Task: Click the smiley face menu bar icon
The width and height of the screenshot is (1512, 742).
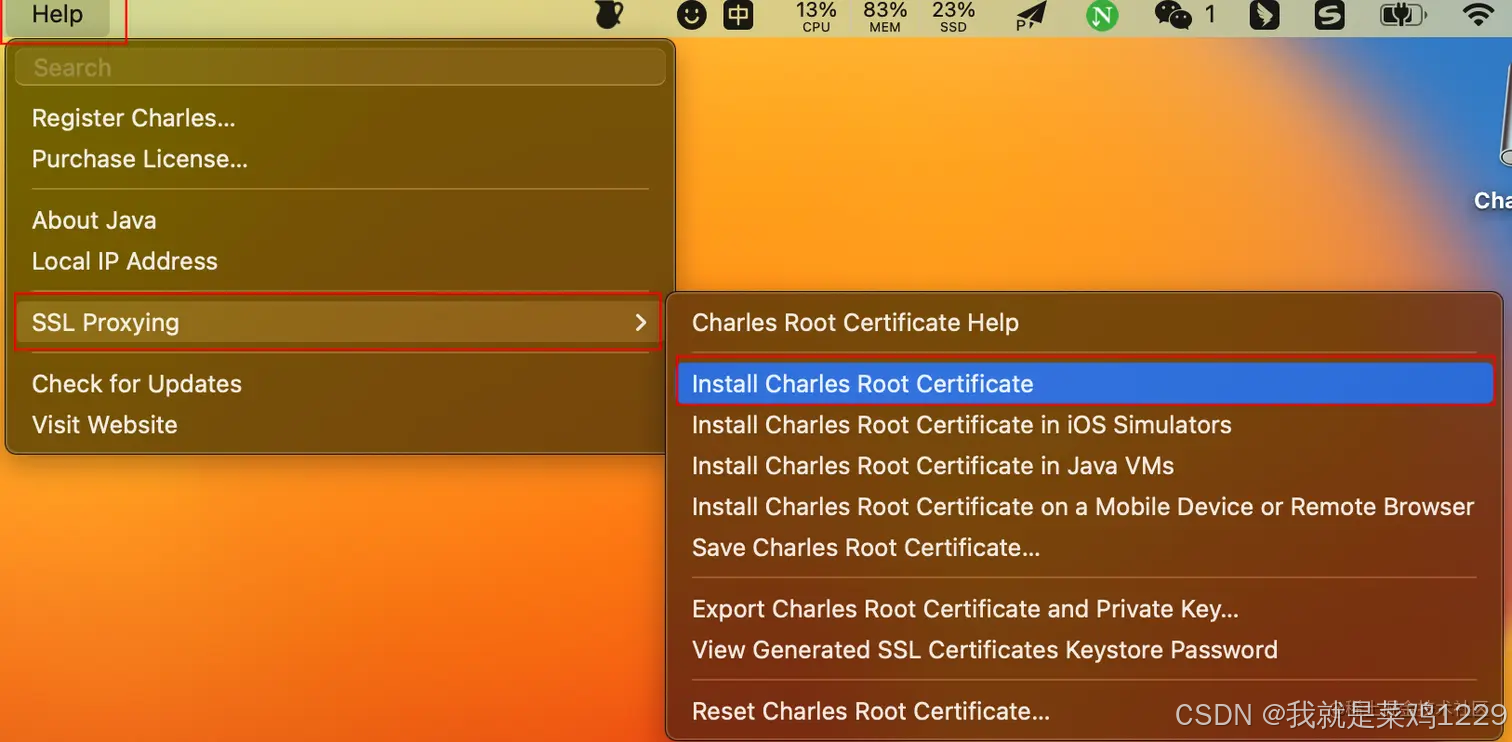Action: [x=691, y=15]
